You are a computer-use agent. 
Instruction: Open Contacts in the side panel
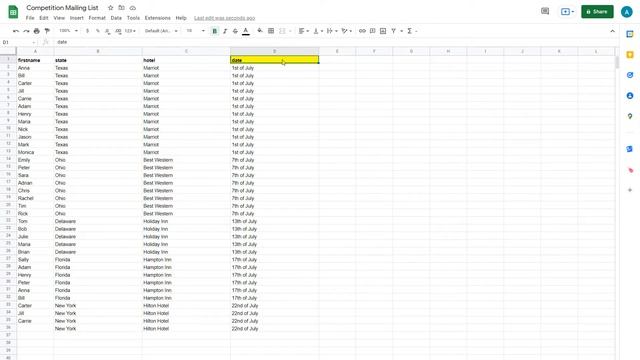[630, 96]
